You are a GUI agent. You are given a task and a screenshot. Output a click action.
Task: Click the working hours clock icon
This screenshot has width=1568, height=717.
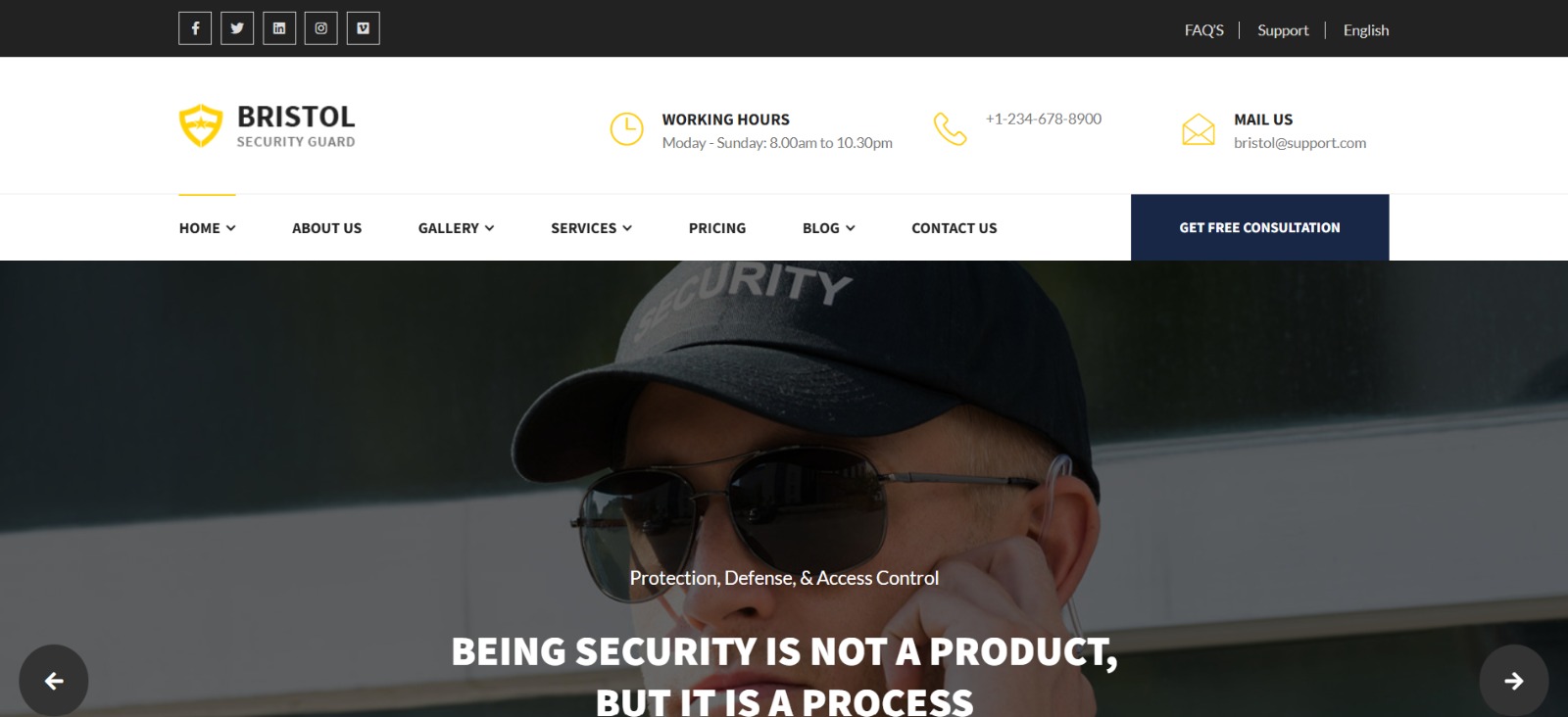pos(626,129)
